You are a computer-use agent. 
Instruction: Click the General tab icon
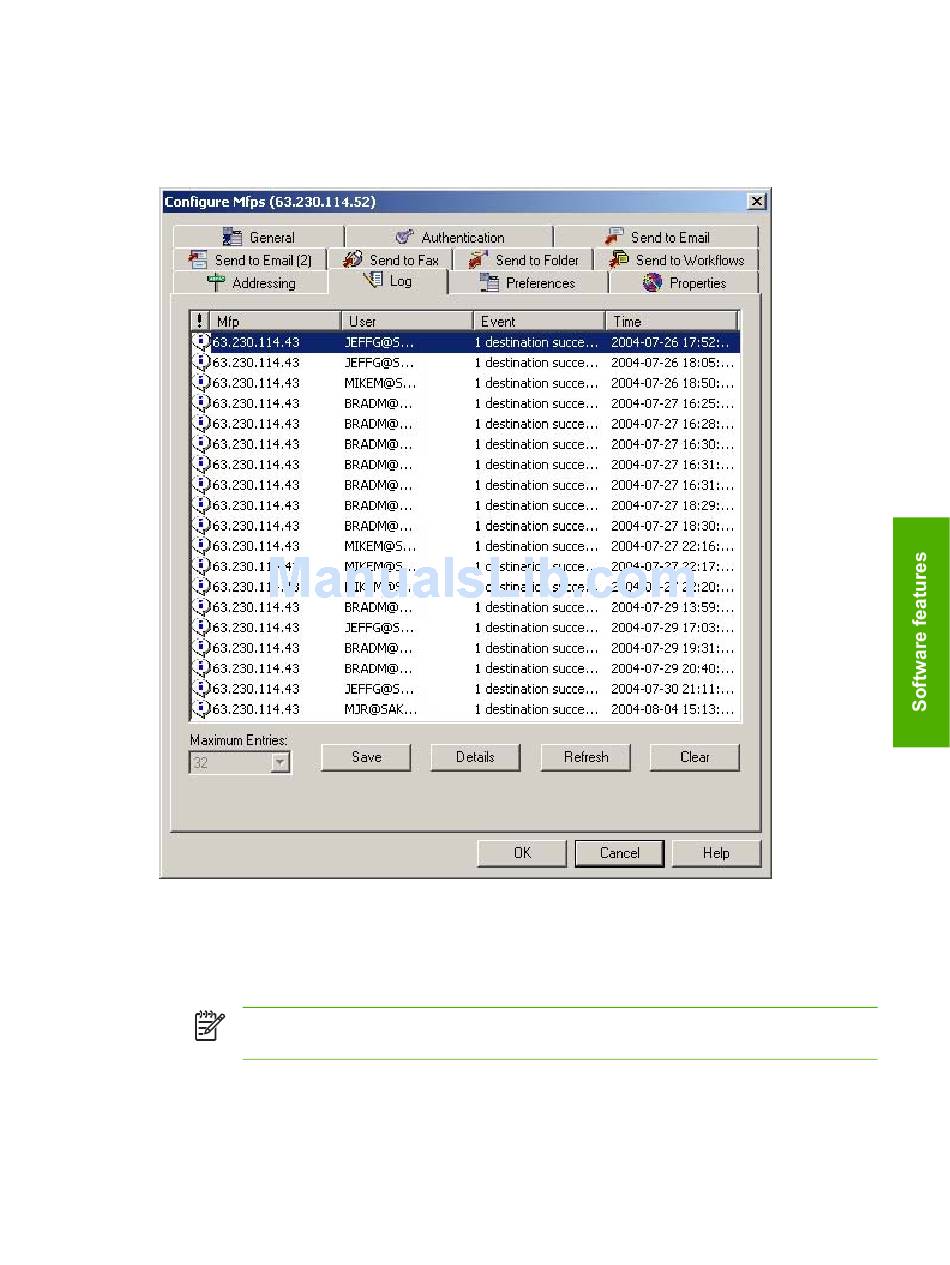(232, 237)
